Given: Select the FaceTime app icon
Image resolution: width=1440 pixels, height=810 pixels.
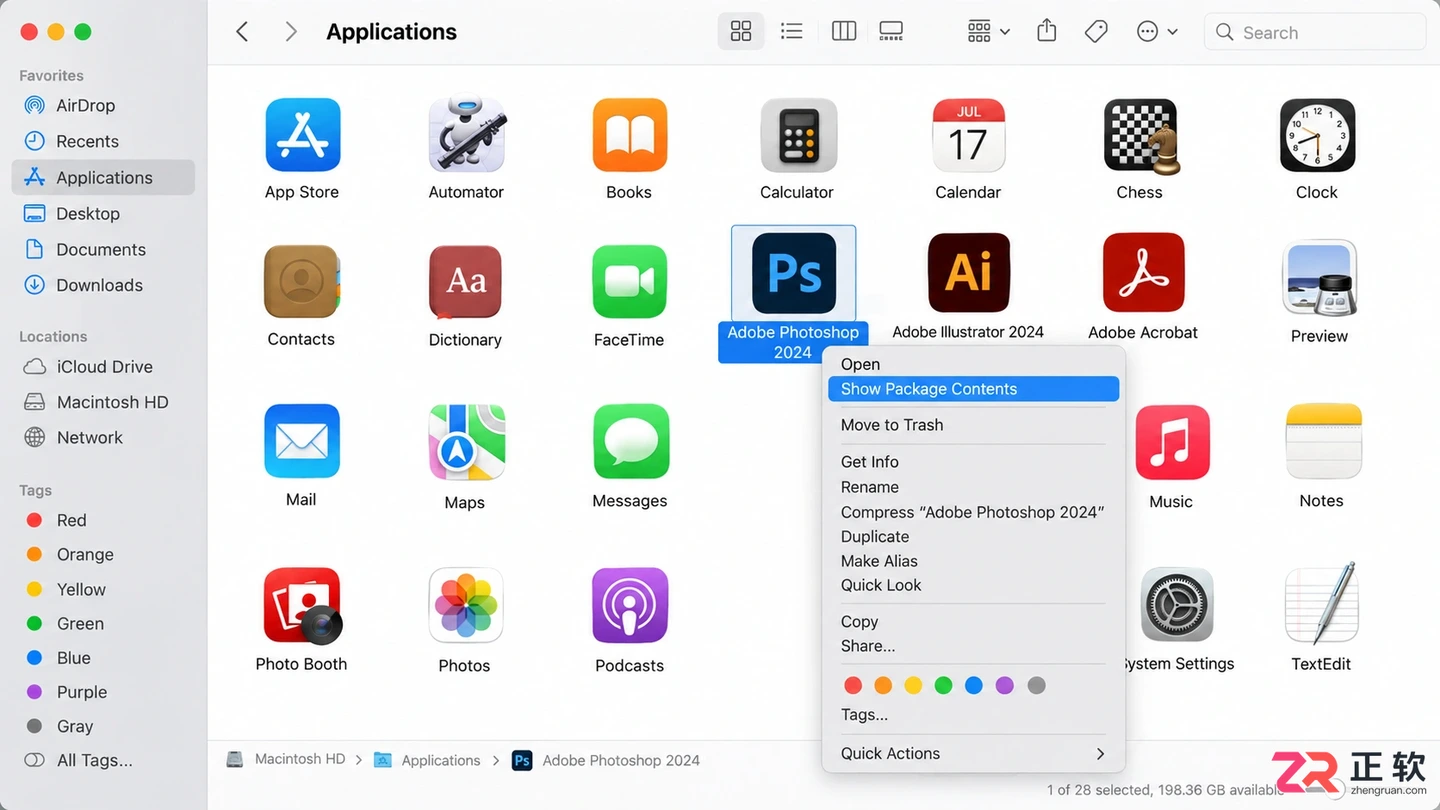Looking at the screenshot, I should coord(629,282).
